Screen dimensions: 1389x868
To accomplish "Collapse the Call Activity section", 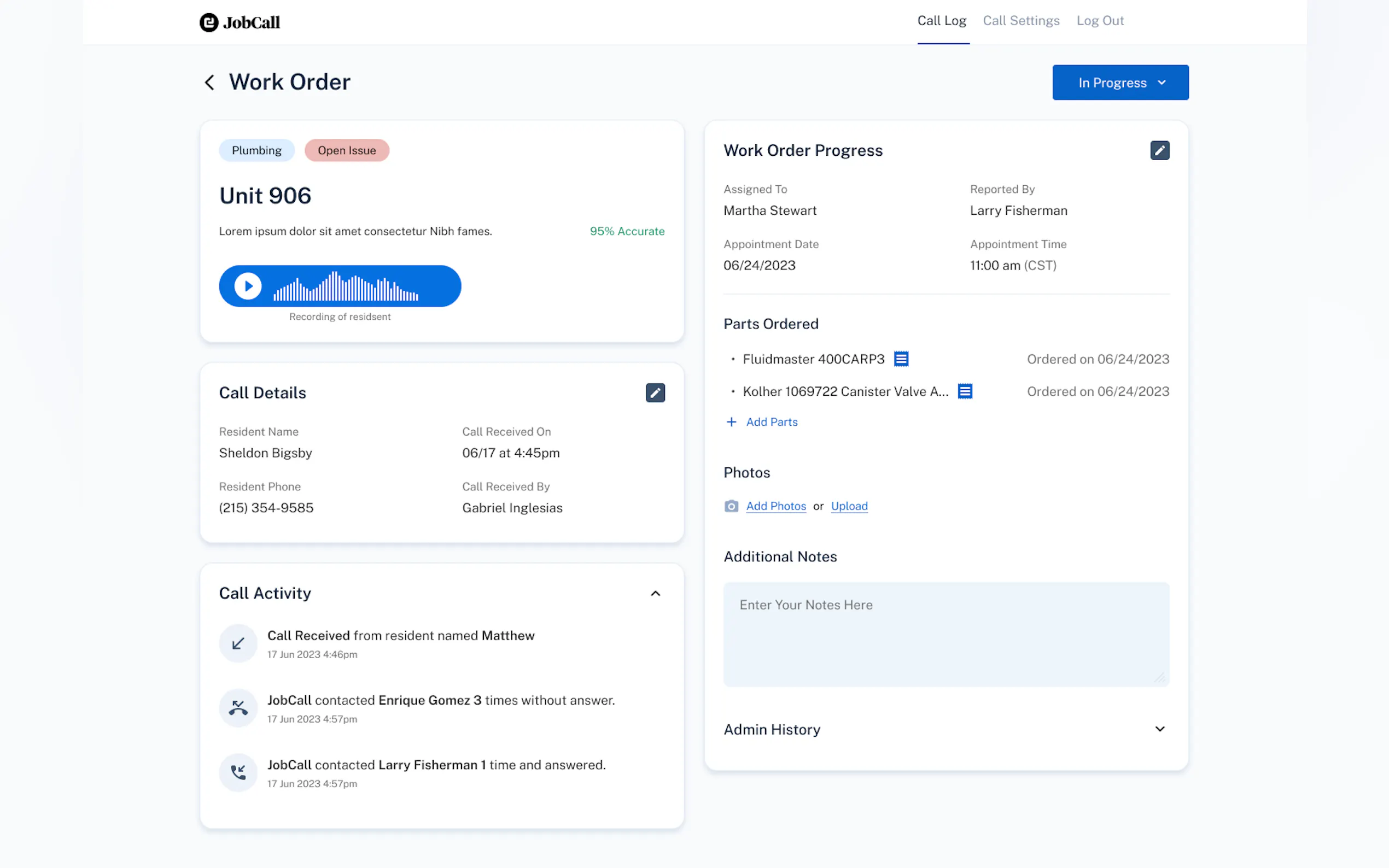I will [x=655, y=594].
